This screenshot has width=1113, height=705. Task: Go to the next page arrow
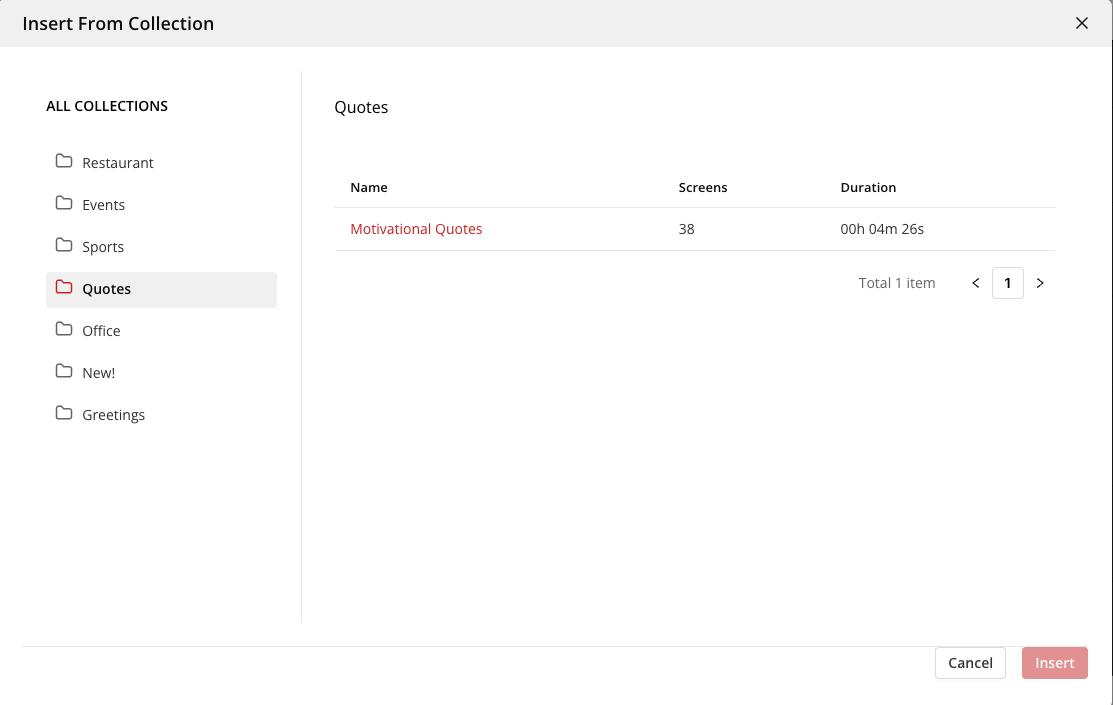click(1040, 283)
